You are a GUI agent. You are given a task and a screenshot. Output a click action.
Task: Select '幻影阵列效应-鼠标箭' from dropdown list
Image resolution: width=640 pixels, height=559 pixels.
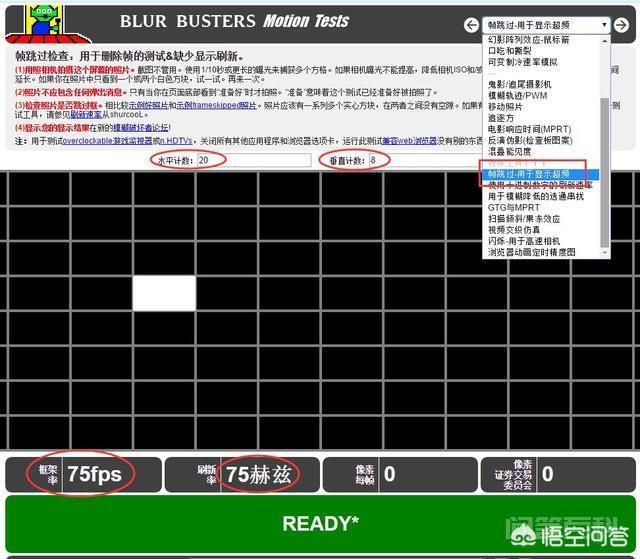point(529,40)
